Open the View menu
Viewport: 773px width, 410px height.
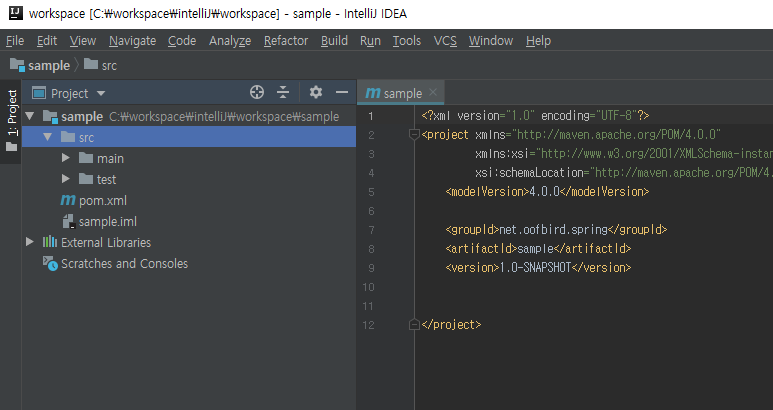(82, 41)
